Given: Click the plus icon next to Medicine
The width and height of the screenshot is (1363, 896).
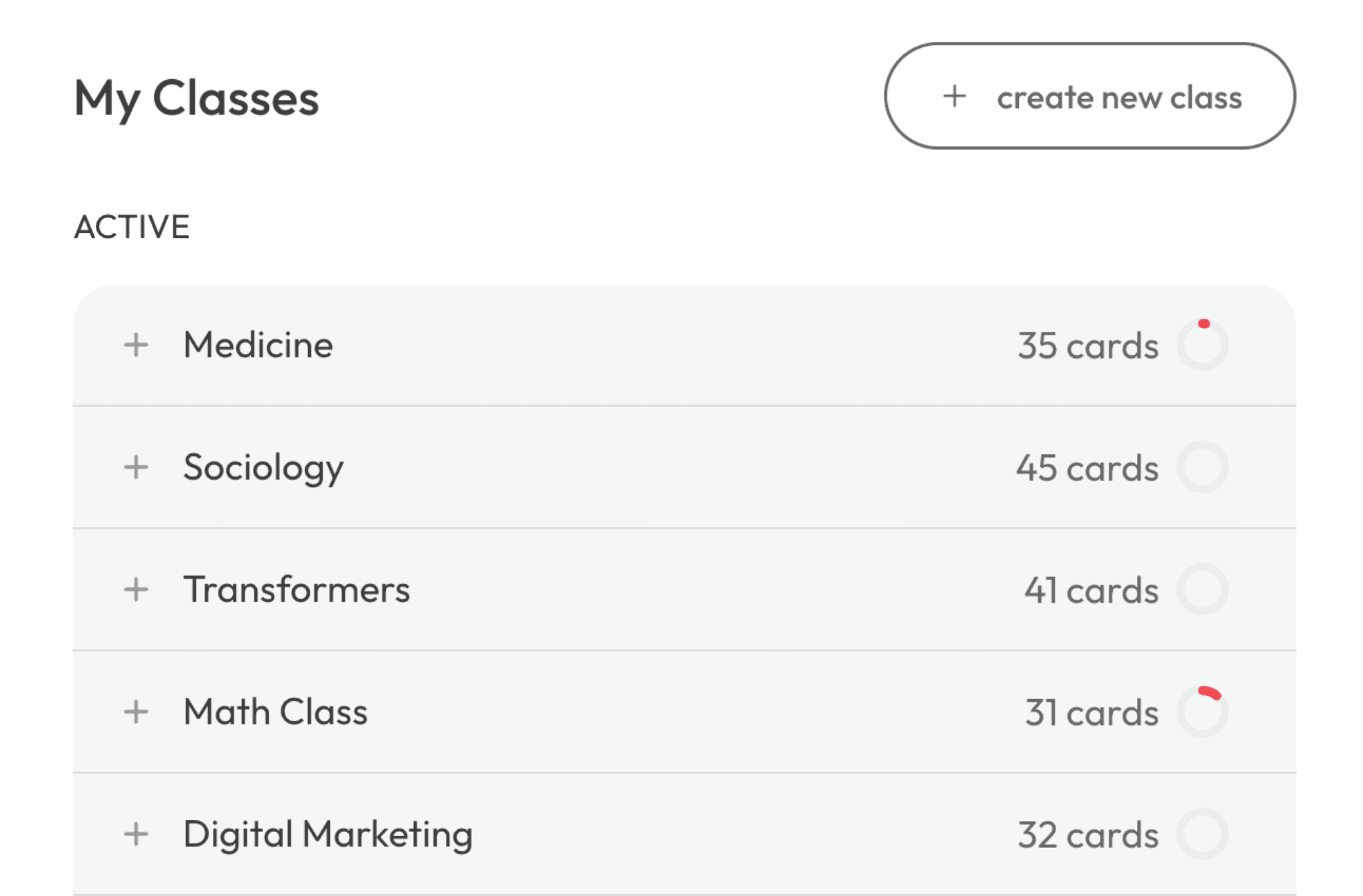Looking at the screenshot, I should 136,345.
